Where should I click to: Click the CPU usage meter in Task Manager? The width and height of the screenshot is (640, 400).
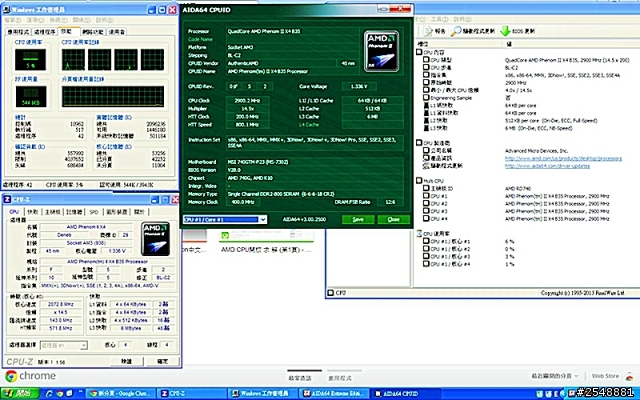[31, 60]
